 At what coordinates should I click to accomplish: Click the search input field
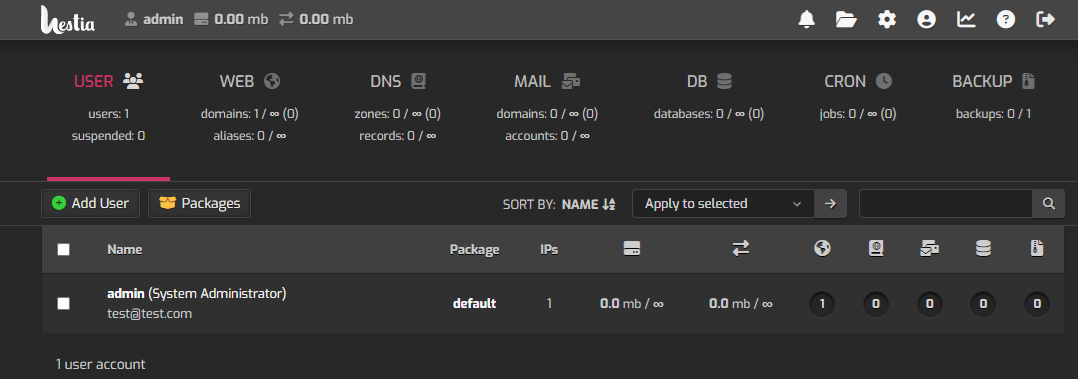946,204
